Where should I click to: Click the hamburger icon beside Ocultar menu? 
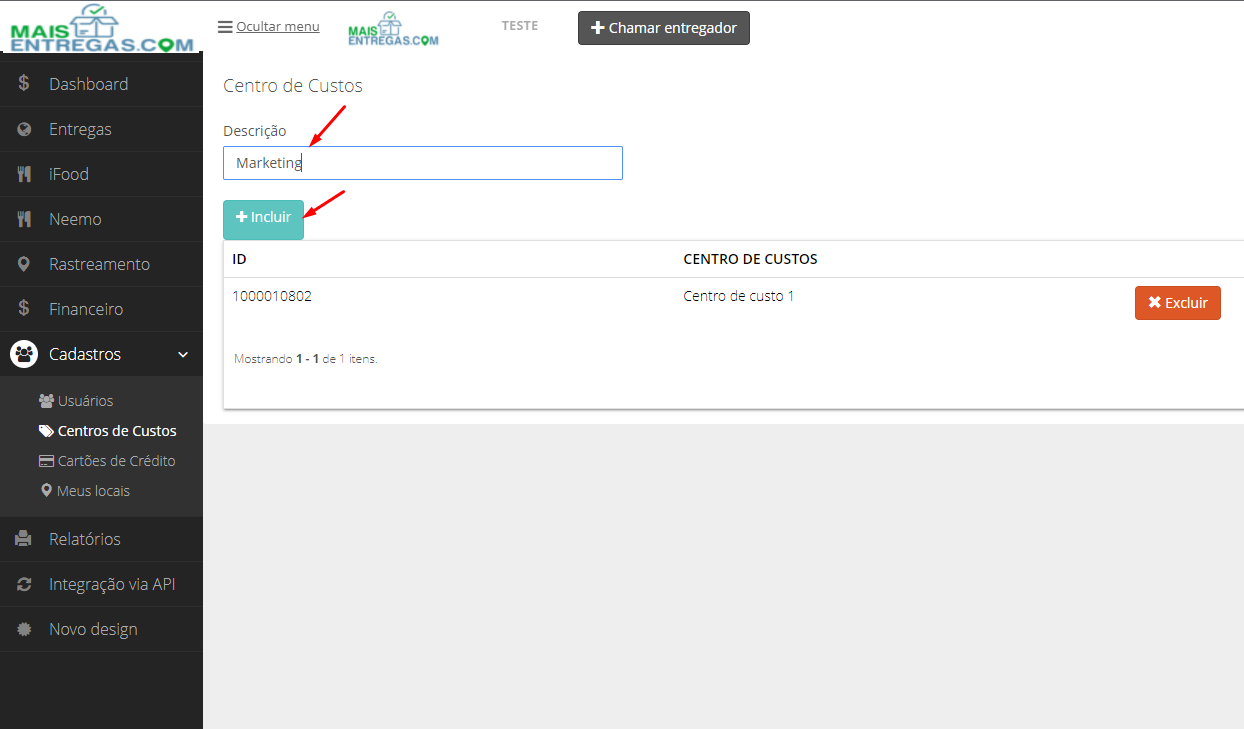click(225, 27)
